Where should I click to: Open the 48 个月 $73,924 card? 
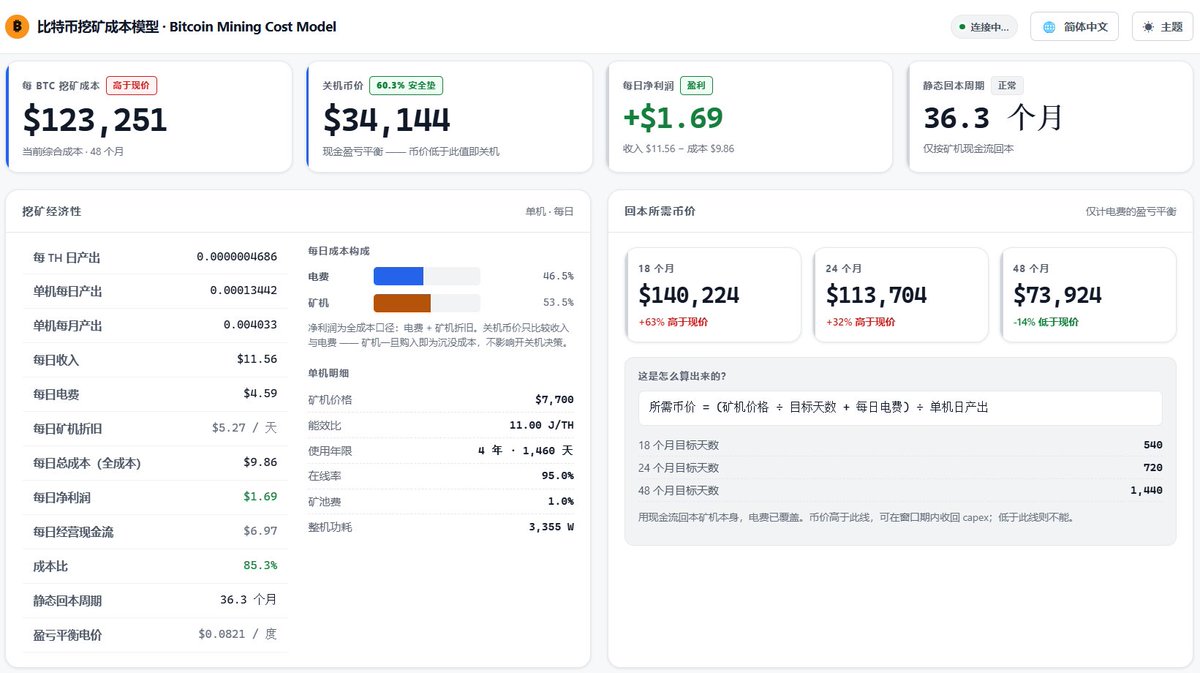(1088, 295)
